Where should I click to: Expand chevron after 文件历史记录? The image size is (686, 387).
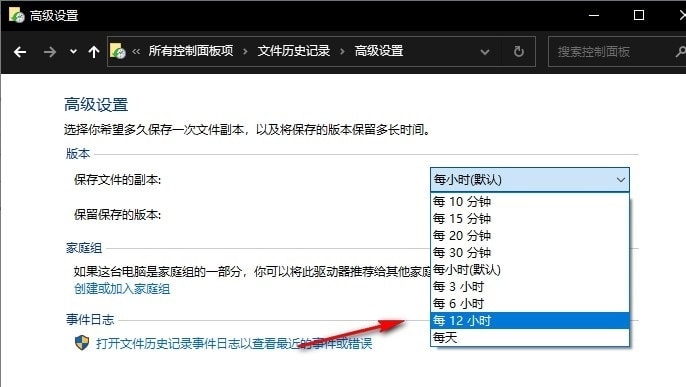pos(342,52)
